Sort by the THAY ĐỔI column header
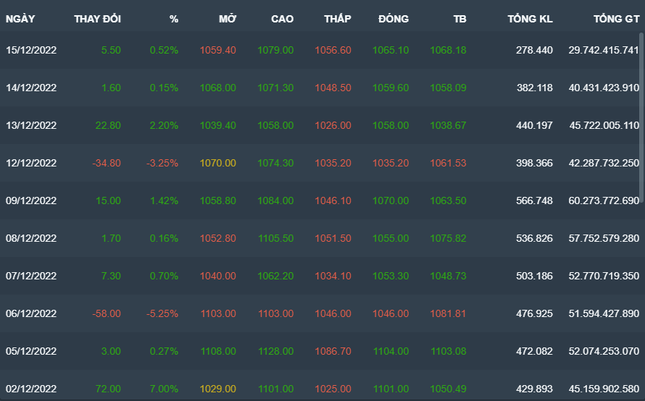This screenshot has height=401, width=645. tap(97, 19)
